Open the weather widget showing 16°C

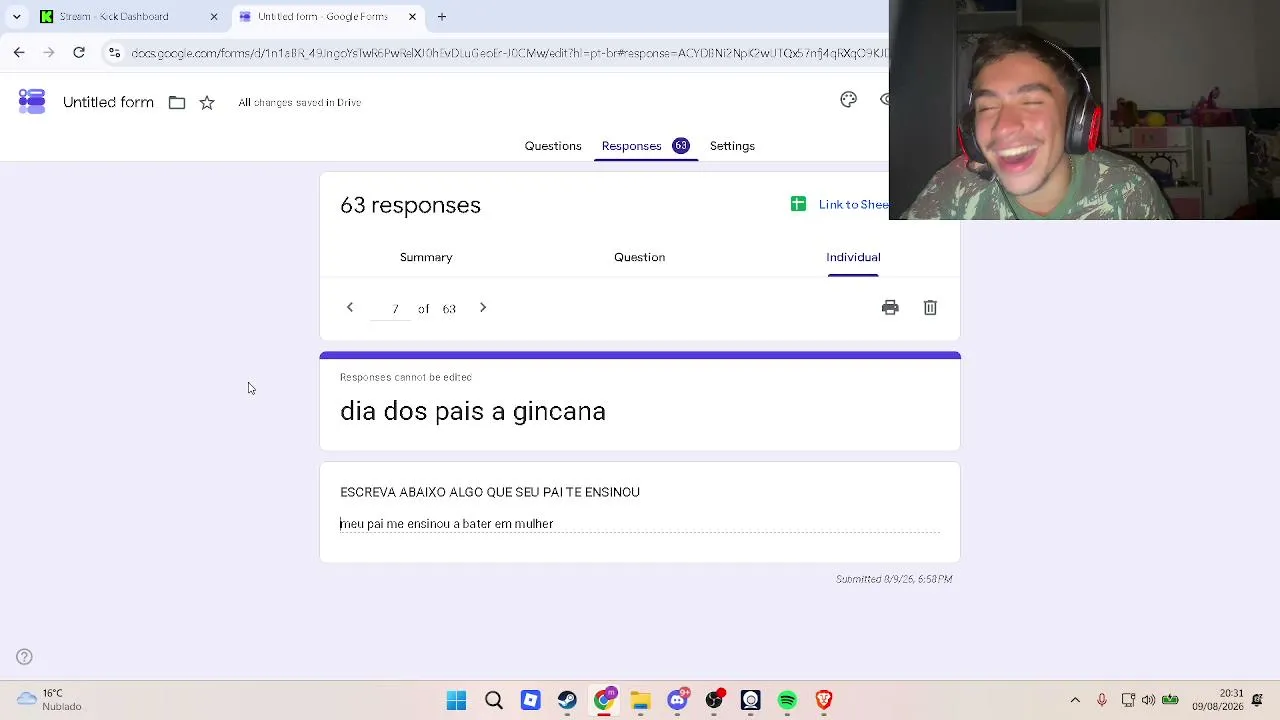point(48,700)
